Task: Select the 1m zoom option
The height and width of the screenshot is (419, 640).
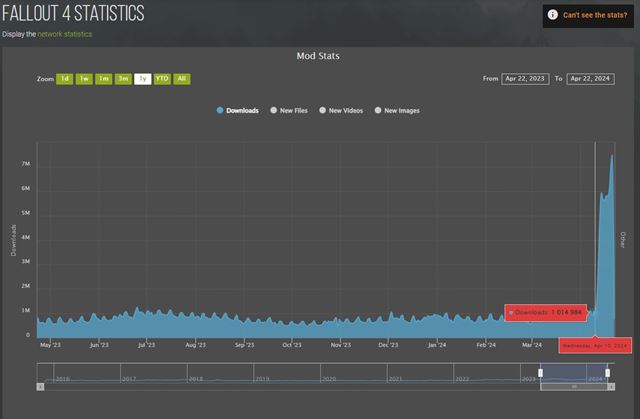Action: pos(103,78)
